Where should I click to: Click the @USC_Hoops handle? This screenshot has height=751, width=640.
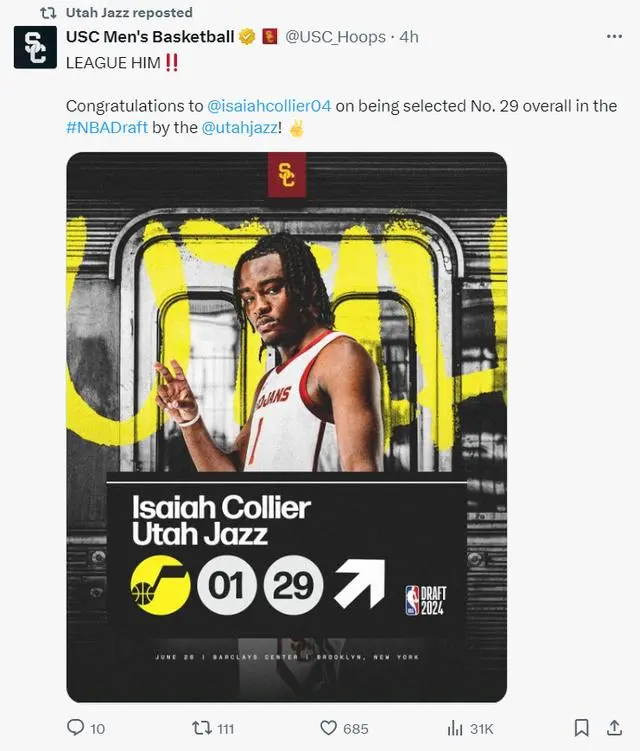pos(335,37)
